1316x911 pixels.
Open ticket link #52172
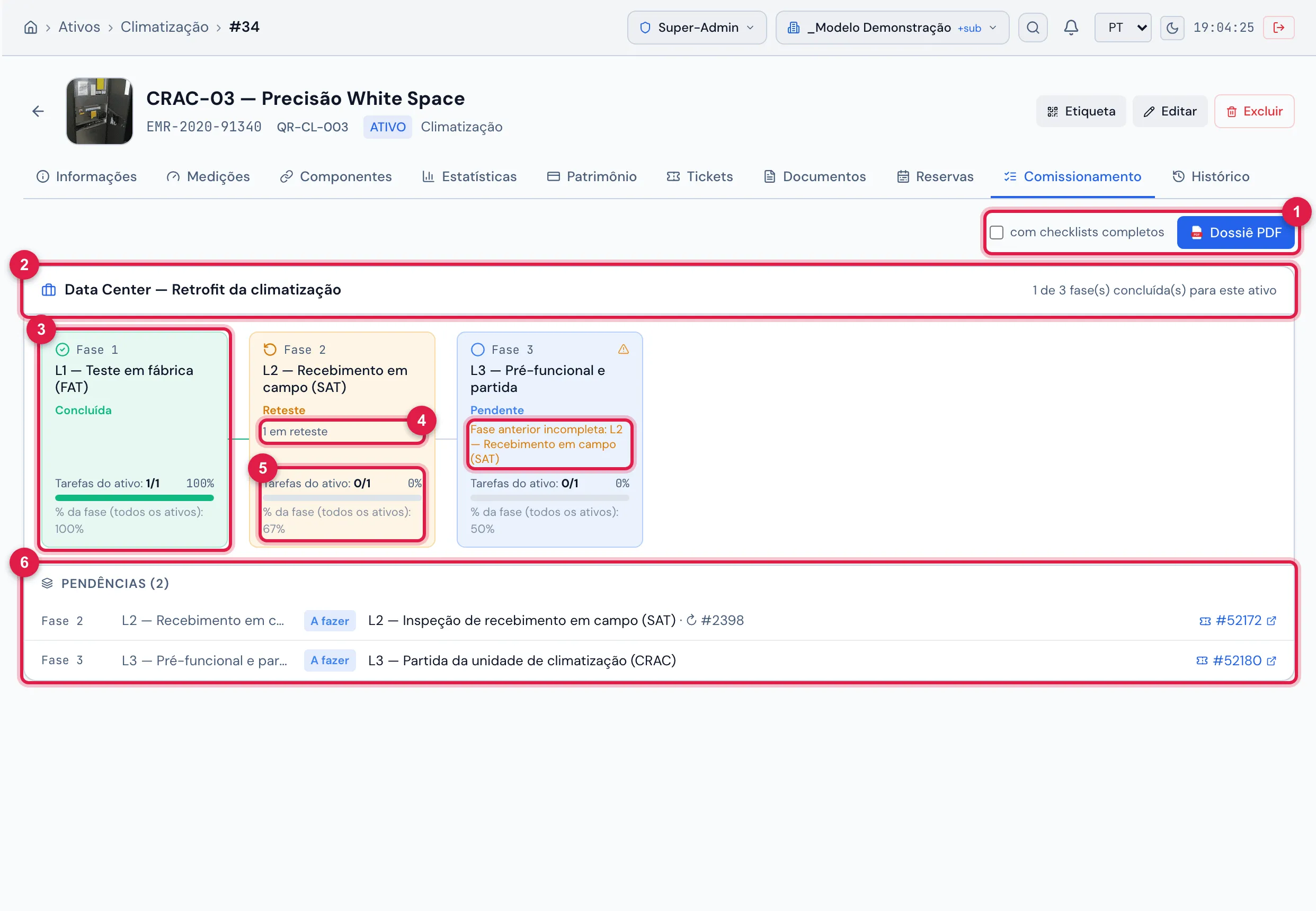click(1238, 620)
